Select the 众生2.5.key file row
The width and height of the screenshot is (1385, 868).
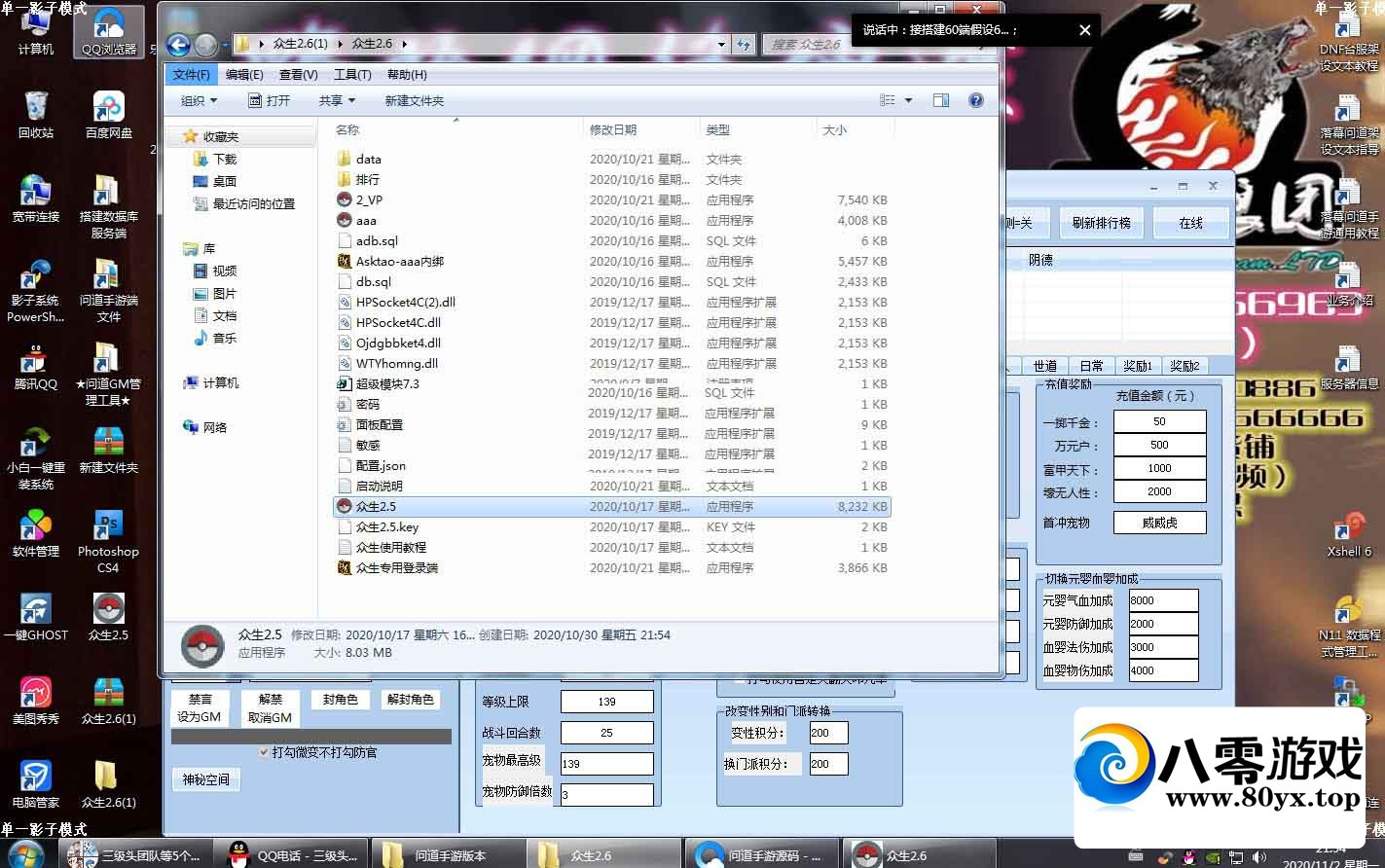coord(611,526)
